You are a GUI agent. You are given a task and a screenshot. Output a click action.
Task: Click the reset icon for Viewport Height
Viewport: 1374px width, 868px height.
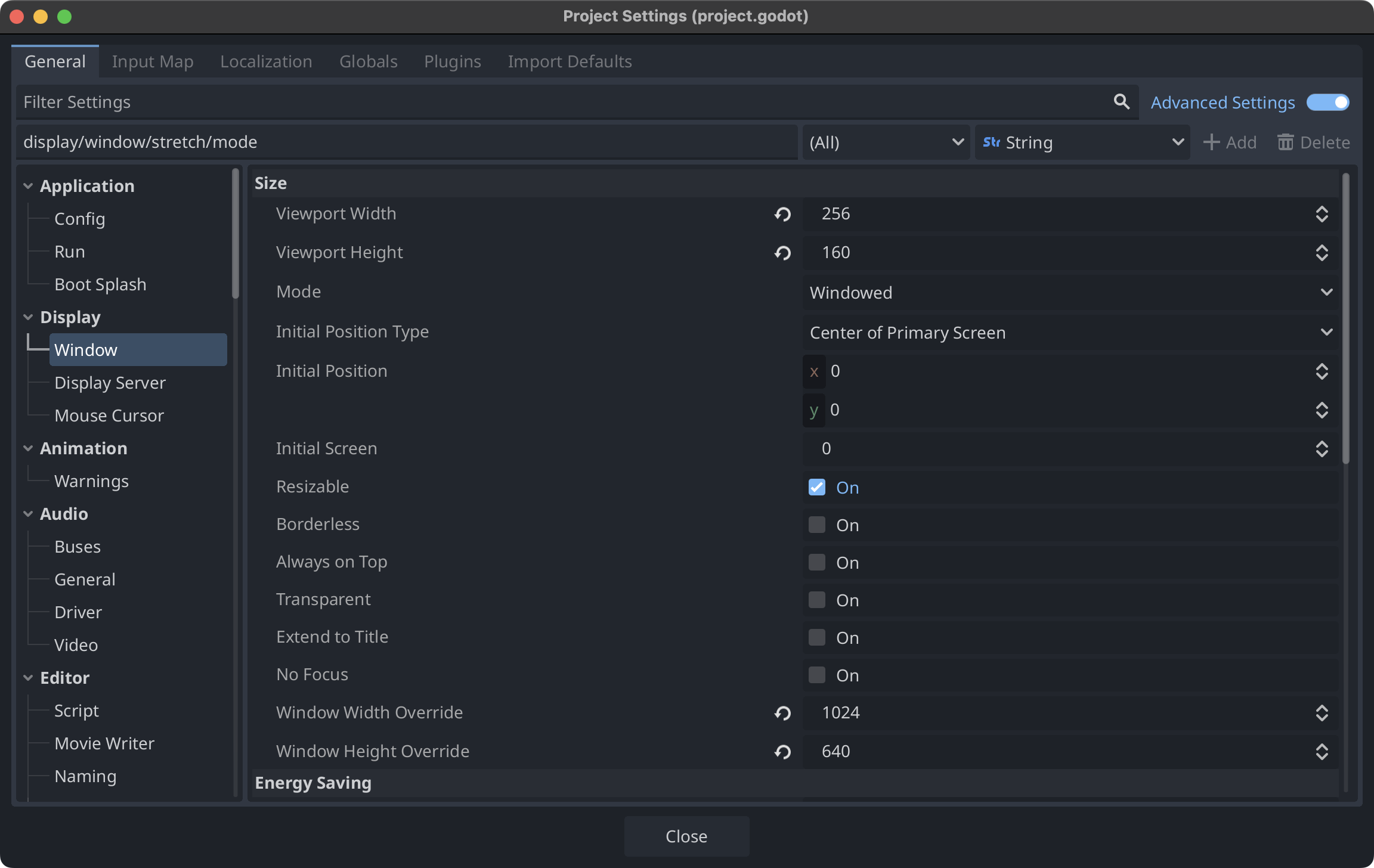pos(783,252)
